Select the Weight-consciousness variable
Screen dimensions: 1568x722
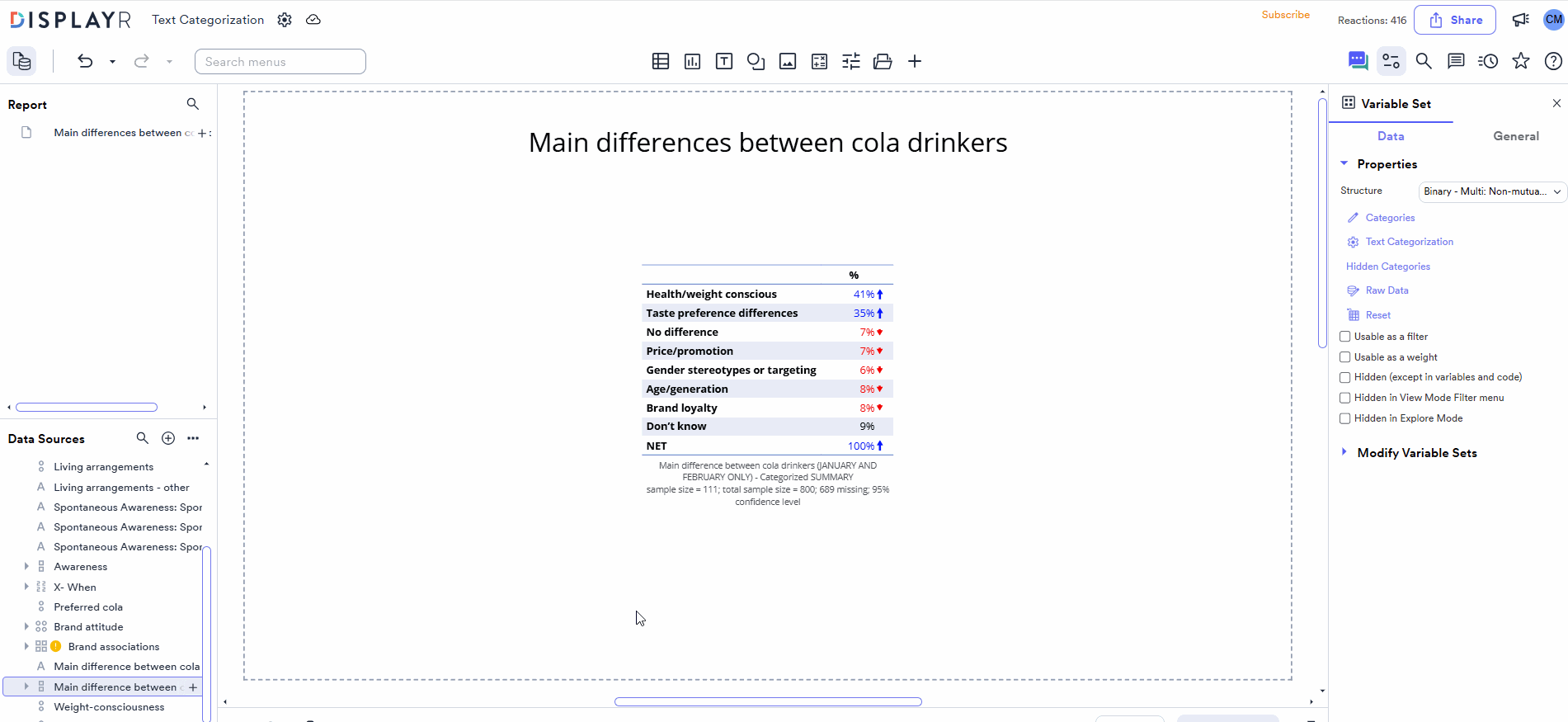pos(109,707)
